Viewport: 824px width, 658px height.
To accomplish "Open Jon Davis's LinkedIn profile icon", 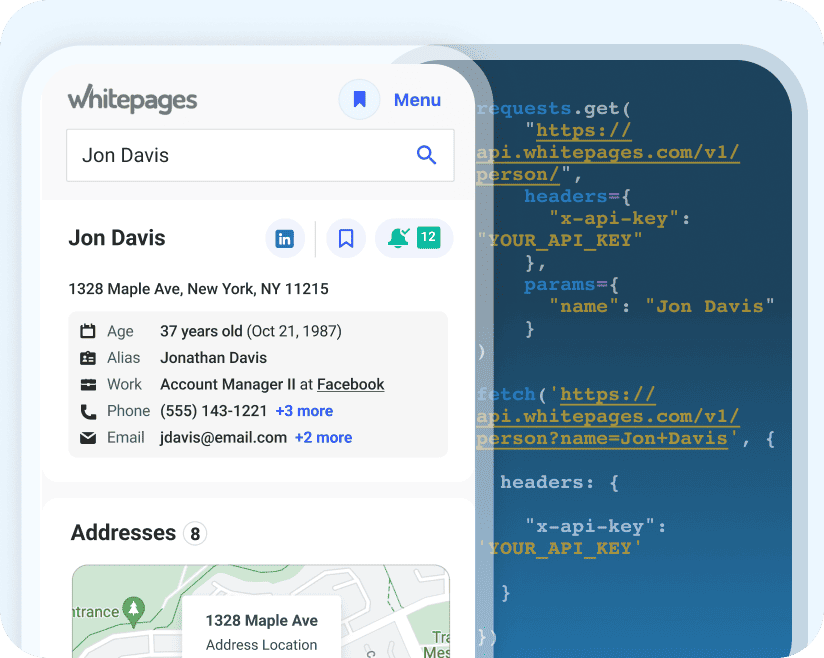I will point(285,239).
